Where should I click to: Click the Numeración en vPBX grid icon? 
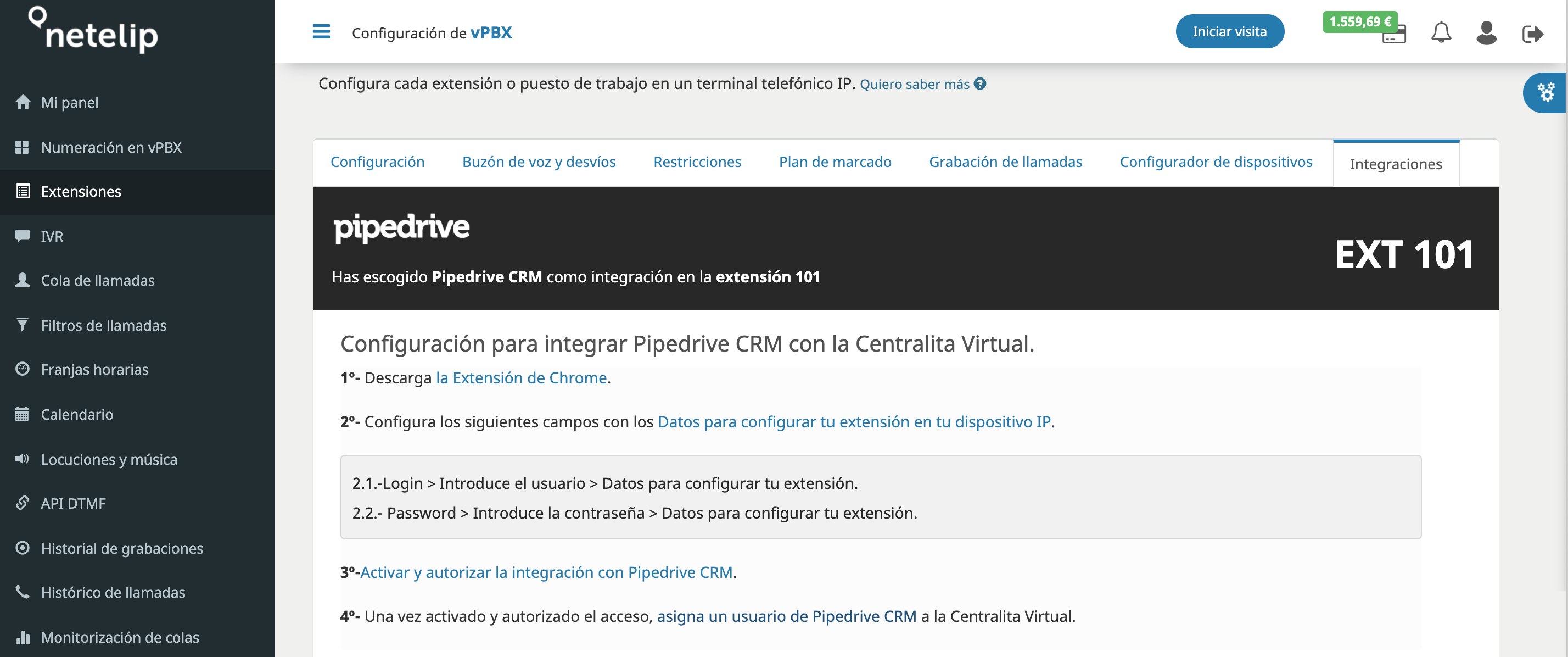pyautogui.click(x=22, y=147)
